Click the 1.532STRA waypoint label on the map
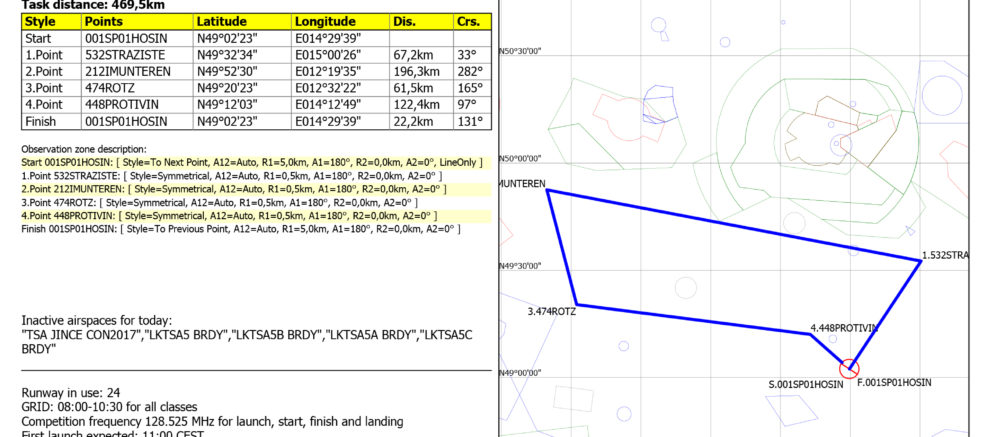996x437 pixels. (x=945, y=255)
